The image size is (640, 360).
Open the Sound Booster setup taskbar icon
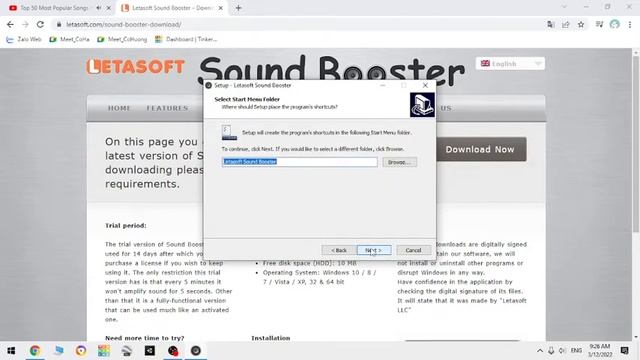point(196,351)
